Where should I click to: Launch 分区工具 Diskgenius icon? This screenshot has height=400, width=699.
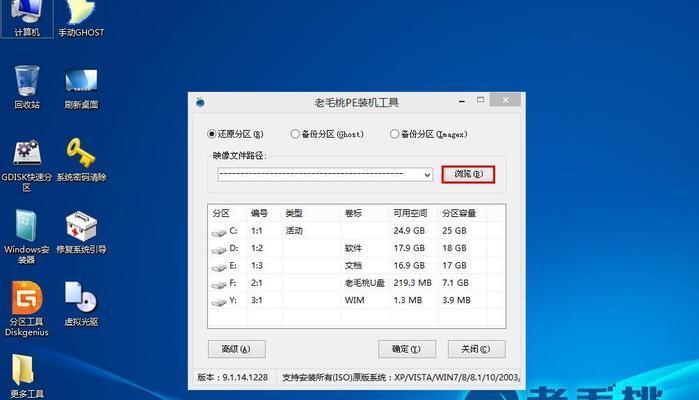point(27,309)
